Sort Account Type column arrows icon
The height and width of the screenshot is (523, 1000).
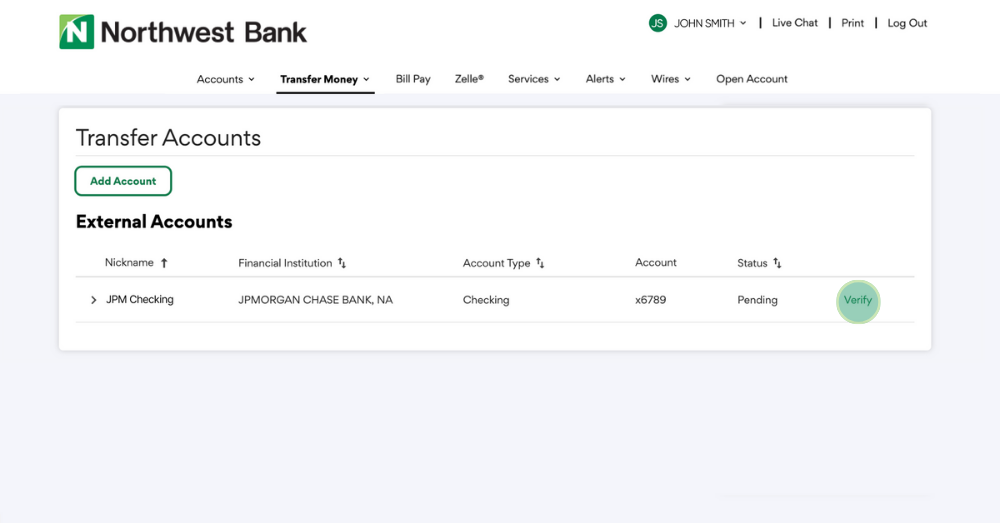(x=540, y=263)
